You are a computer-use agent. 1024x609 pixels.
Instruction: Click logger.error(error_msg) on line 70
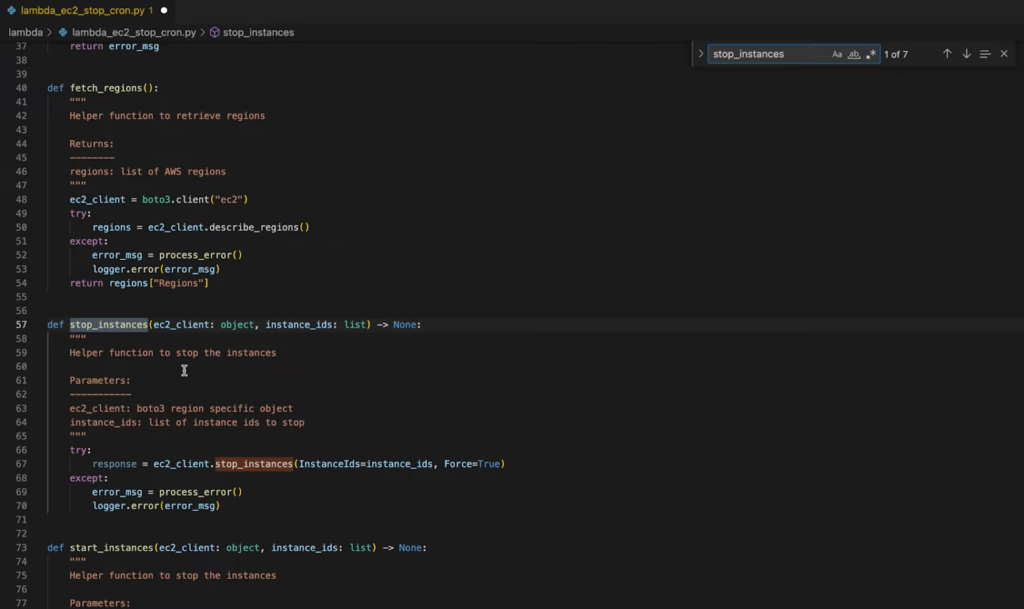[156, 506]
